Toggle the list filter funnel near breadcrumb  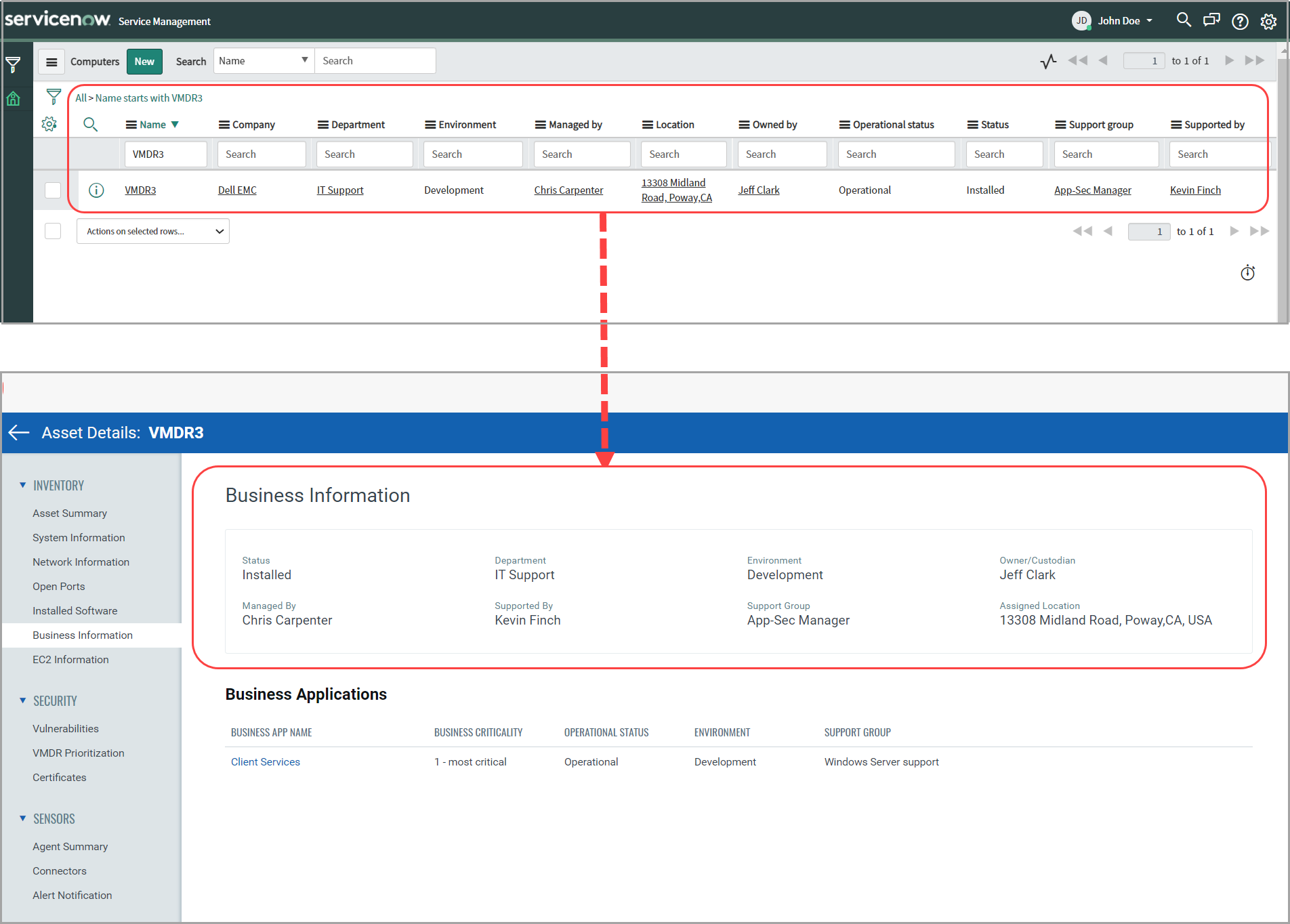coord(54,97)
